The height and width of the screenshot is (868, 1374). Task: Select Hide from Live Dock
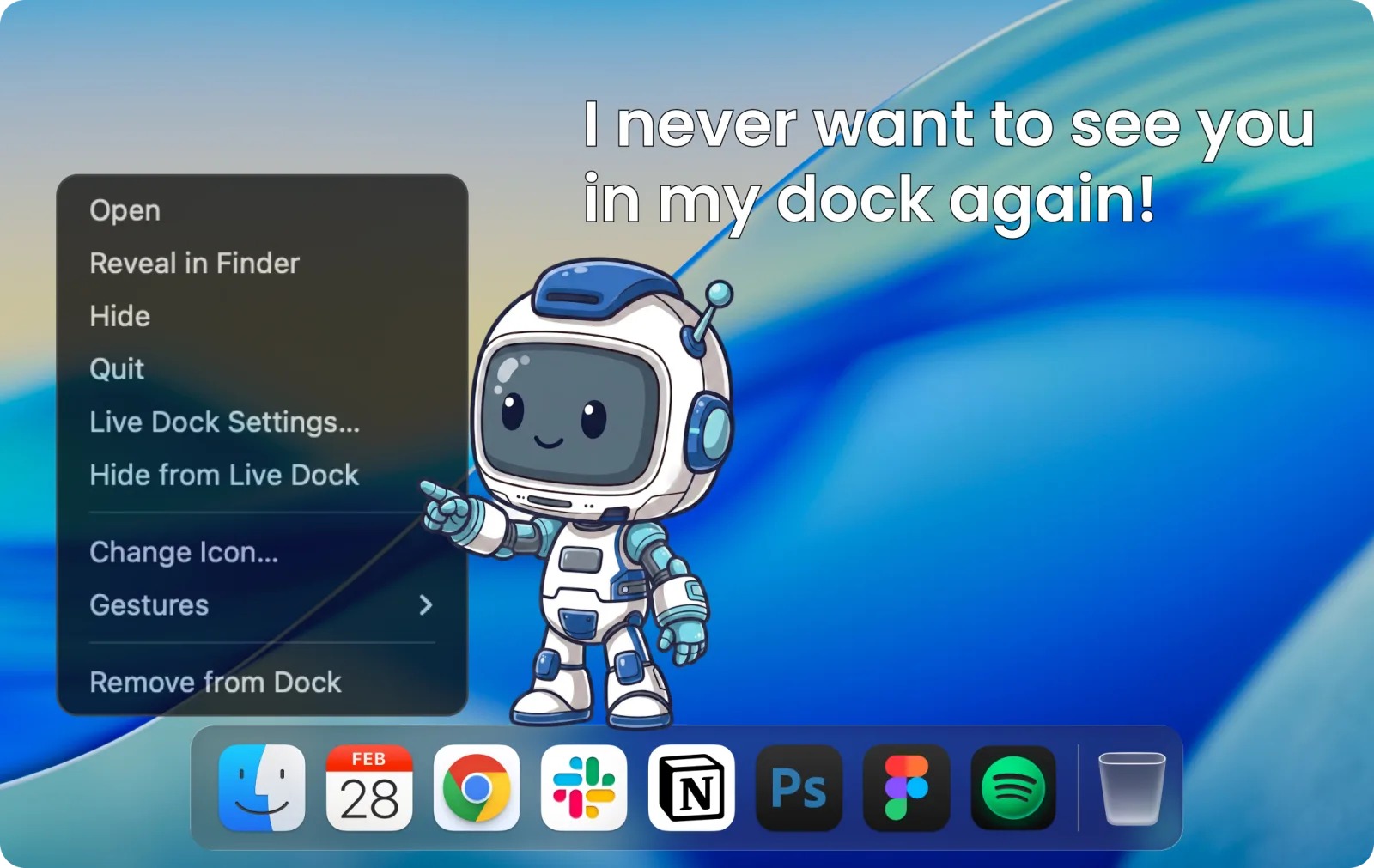[x=262, y=475]
